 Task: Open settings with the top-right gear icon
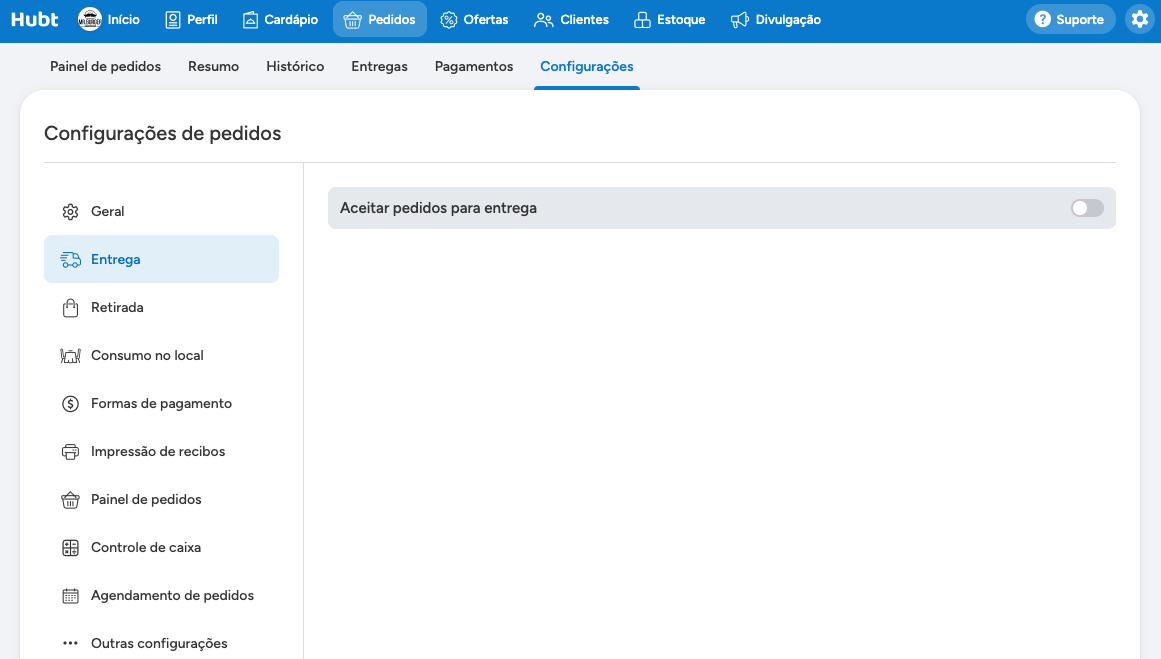point(1140,19)
